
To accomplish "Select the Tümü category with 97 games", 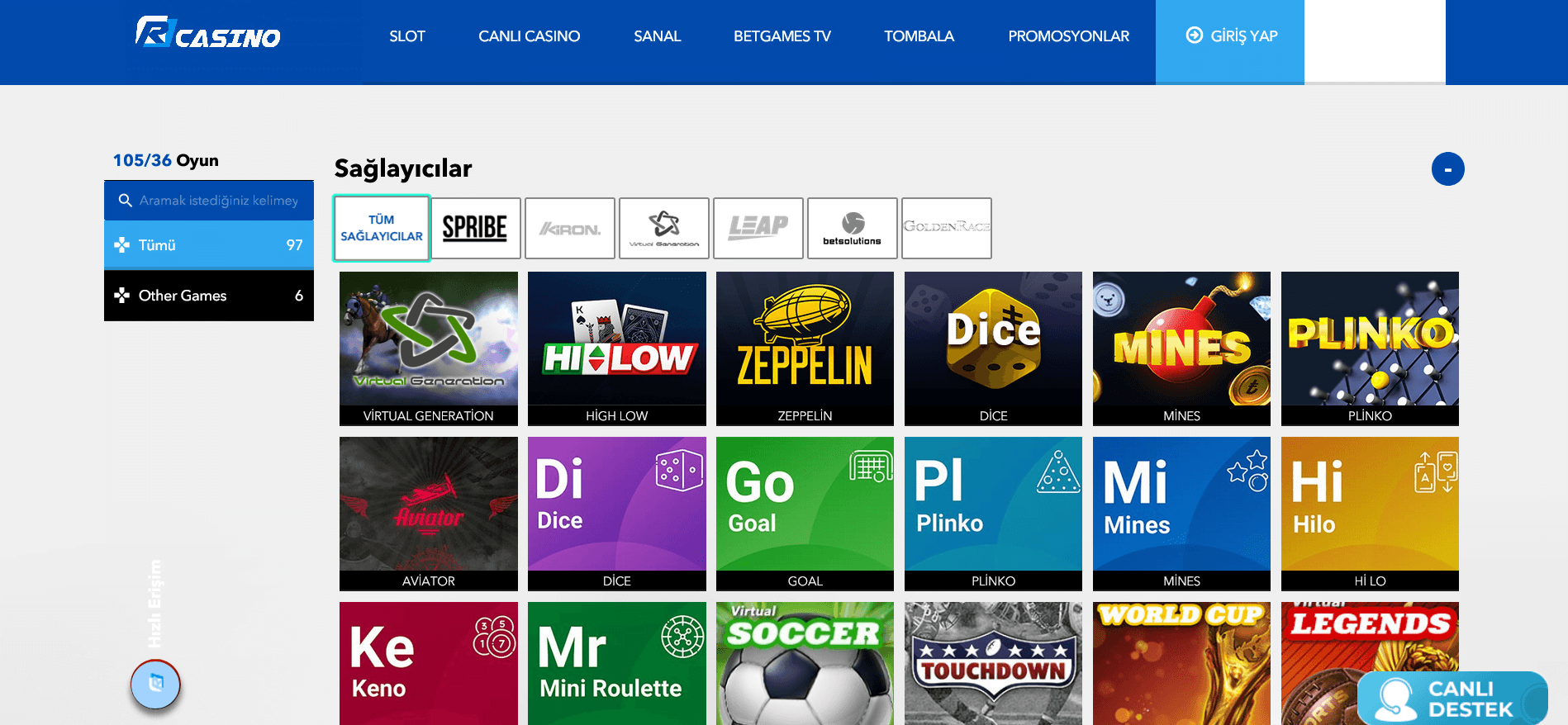I will (209, 245).
